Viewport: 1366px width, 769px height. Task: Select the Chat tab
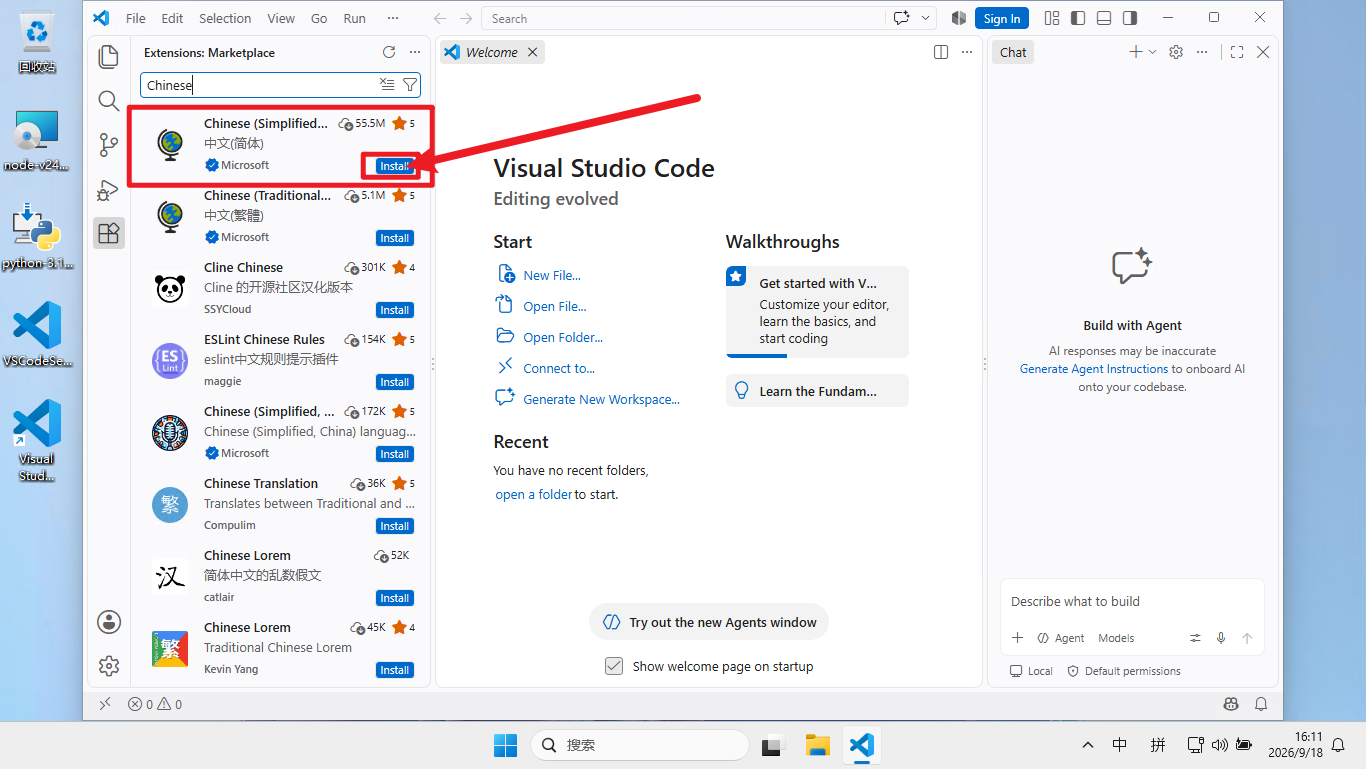click(1013, 52)
